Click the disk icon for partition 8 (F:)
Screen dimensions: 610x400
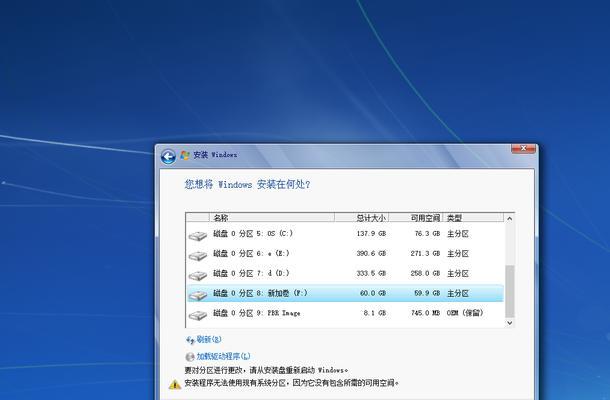[198, 294]
